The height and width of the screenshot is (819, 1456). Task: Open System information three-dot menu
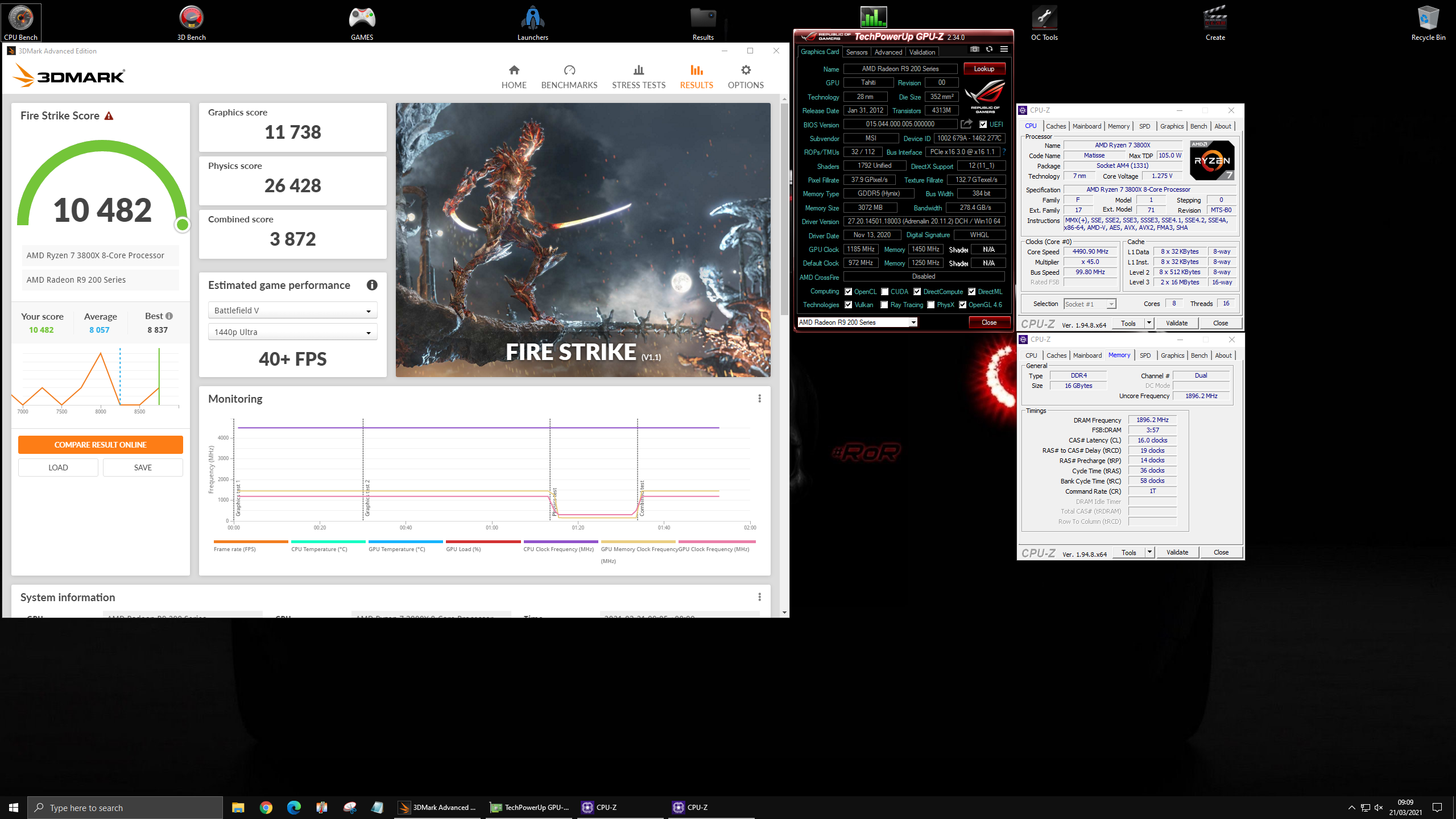tap(759, 597)
